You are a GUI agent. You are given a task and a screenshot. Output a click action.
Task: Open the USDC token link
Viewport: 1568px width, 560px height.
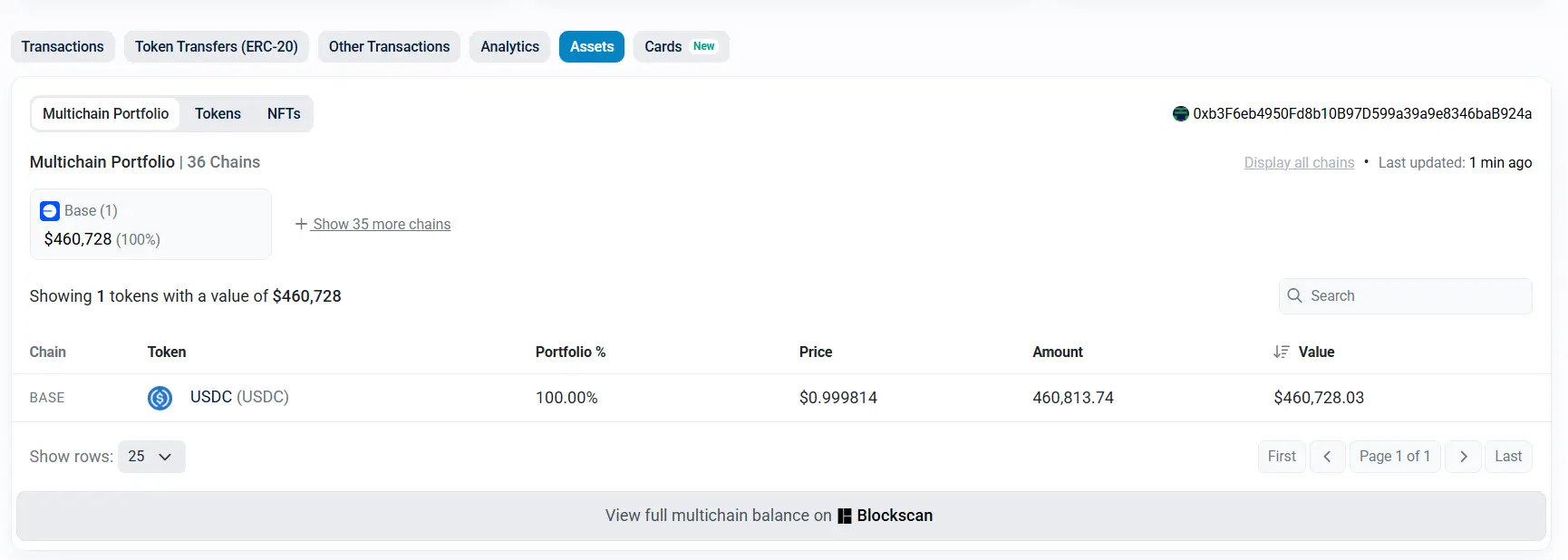pyautogui.click(x=209, y=398)
